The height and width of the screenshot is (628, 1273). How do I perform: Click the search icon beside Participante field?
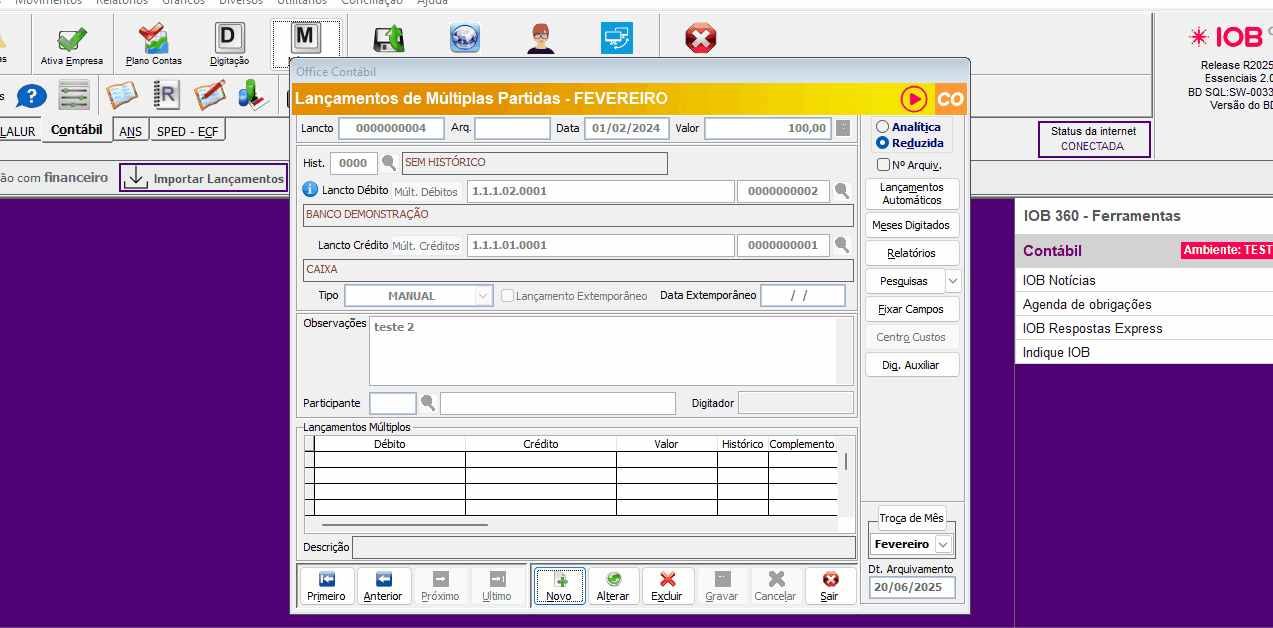tap(428, 403)
